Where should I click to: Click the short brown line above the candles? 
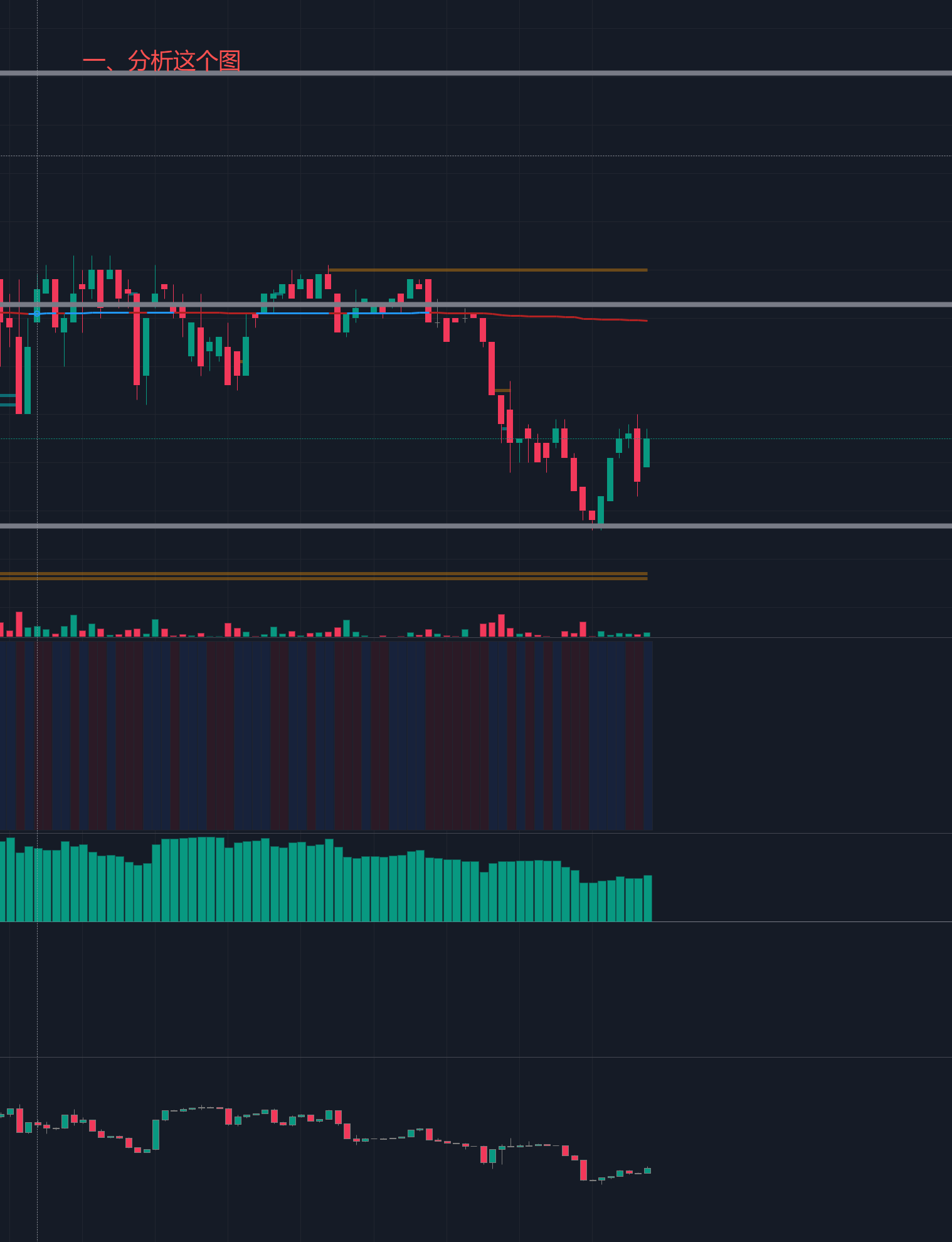pos(488,270)
